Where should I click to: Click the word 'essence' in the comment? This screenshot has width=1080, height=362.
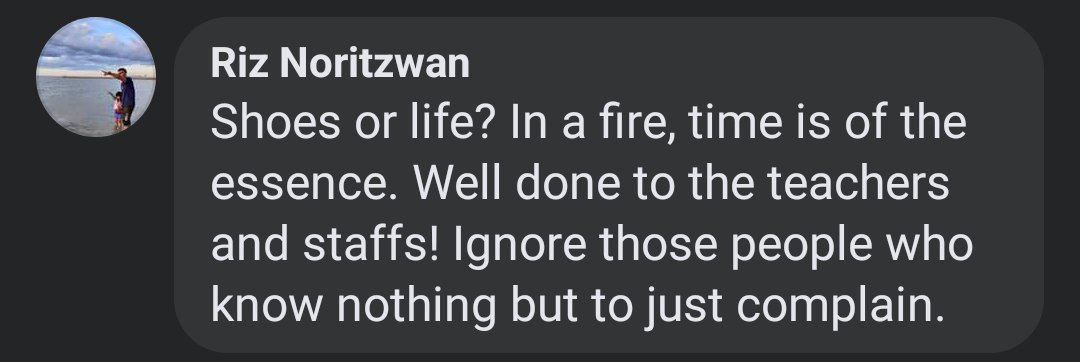click(303, 186)
